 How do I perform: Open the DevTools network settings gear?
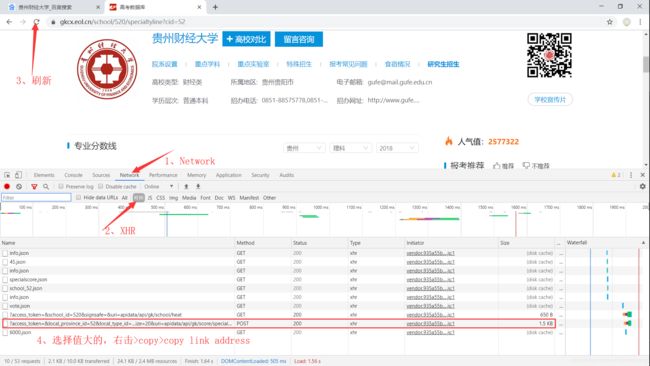point(642,187)
